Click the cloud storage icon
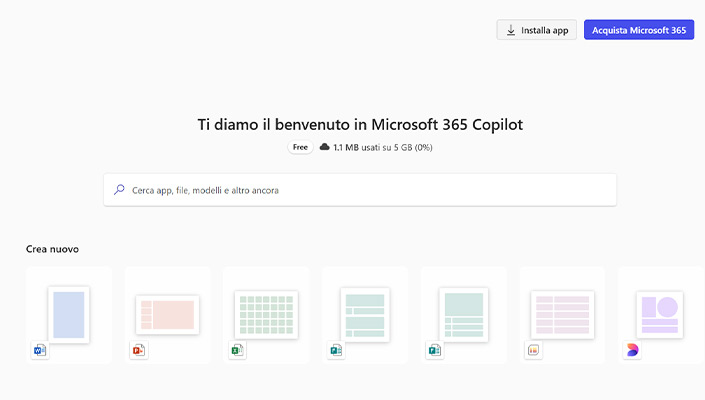705x400 pixels. pos(324,147)
